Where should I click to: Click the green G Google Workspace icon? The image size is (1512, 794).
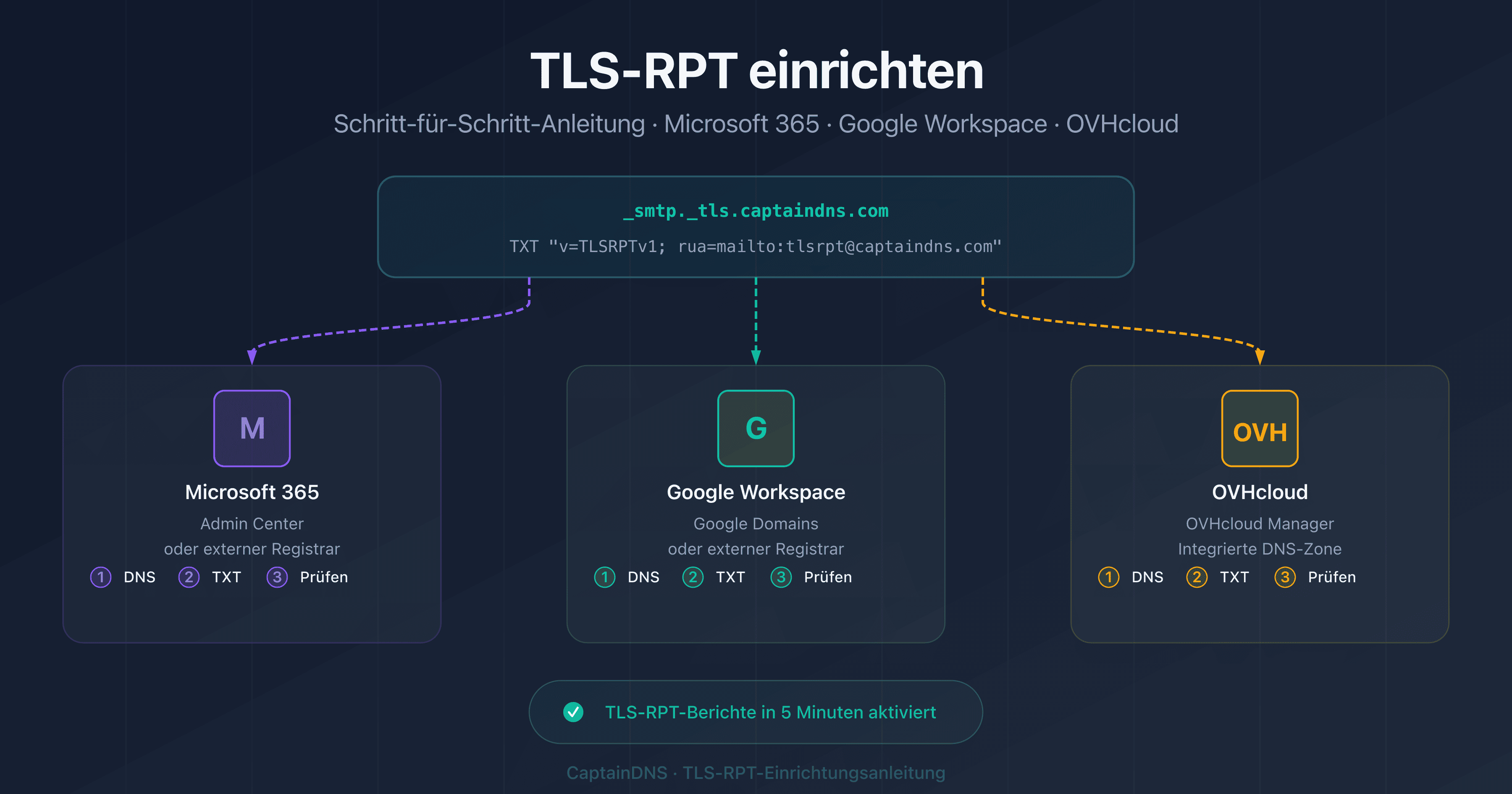click(x=756, y=428)
